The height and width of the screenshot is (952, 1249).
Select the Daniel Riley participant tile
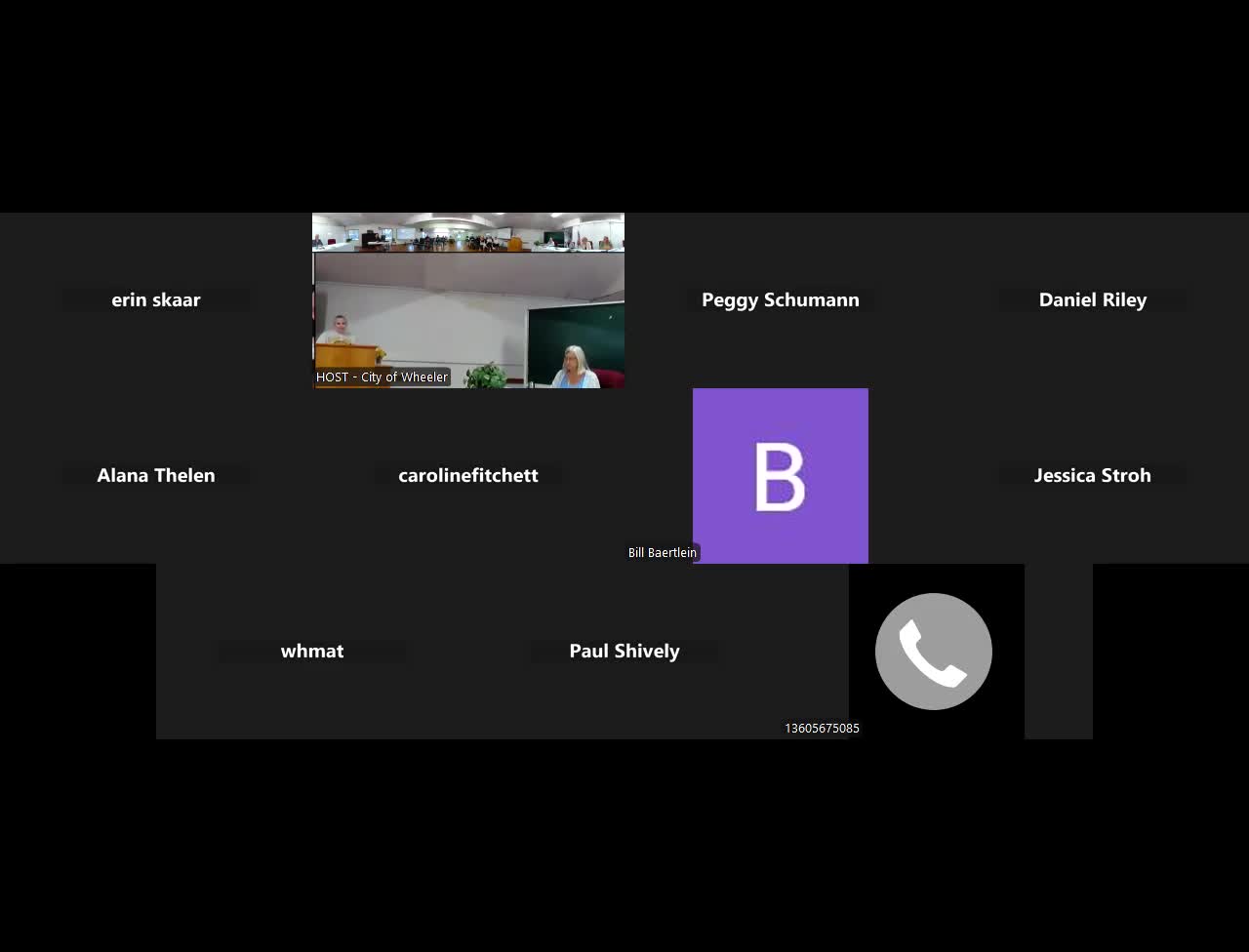[1093, 300]
